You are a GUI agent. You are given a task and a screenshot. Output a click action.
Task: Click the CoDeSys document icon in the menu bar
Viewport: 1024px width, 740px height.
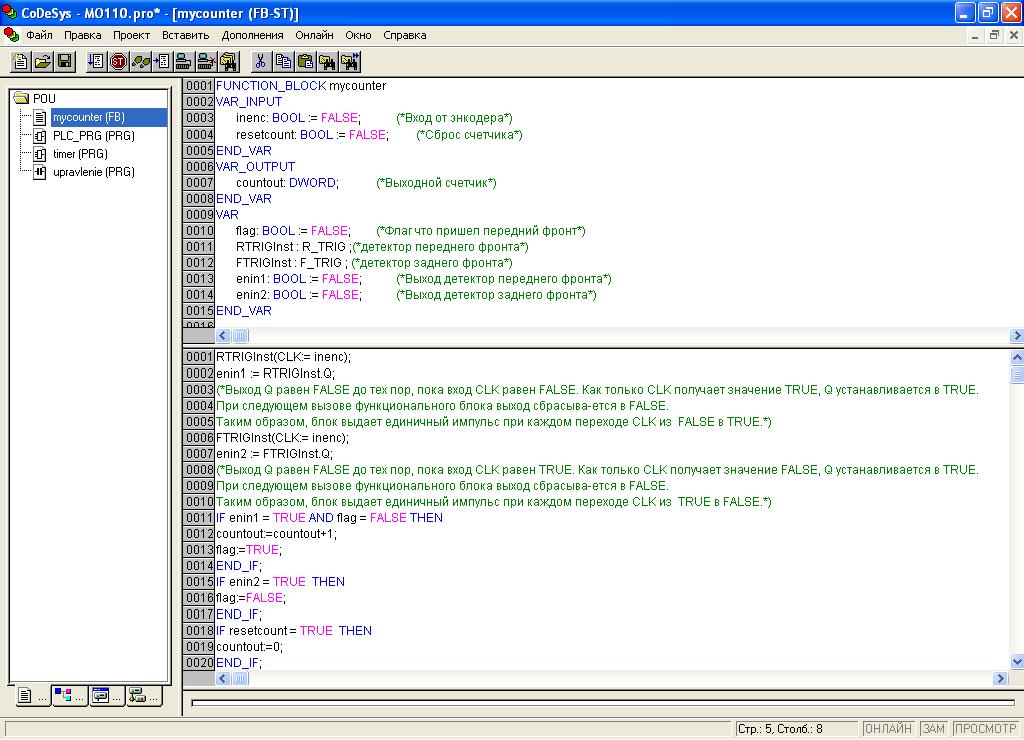(x=11, y=35)
